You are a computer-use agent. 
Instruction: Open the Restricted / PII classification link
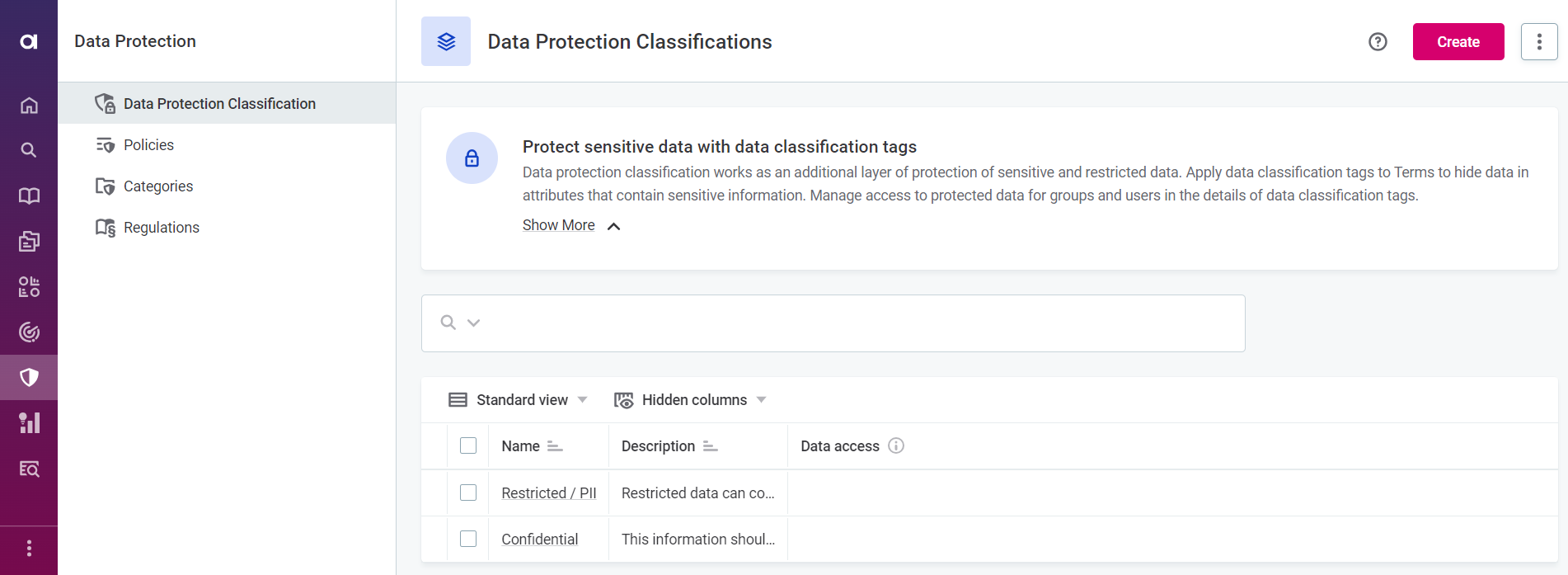(548, 493)
